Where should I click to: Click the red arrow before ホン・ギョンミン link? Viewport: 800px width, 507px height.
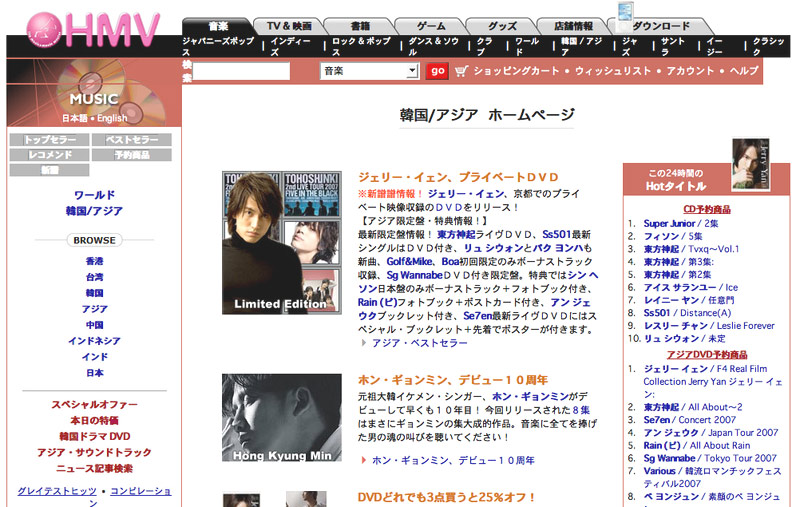tap(364, 460)
